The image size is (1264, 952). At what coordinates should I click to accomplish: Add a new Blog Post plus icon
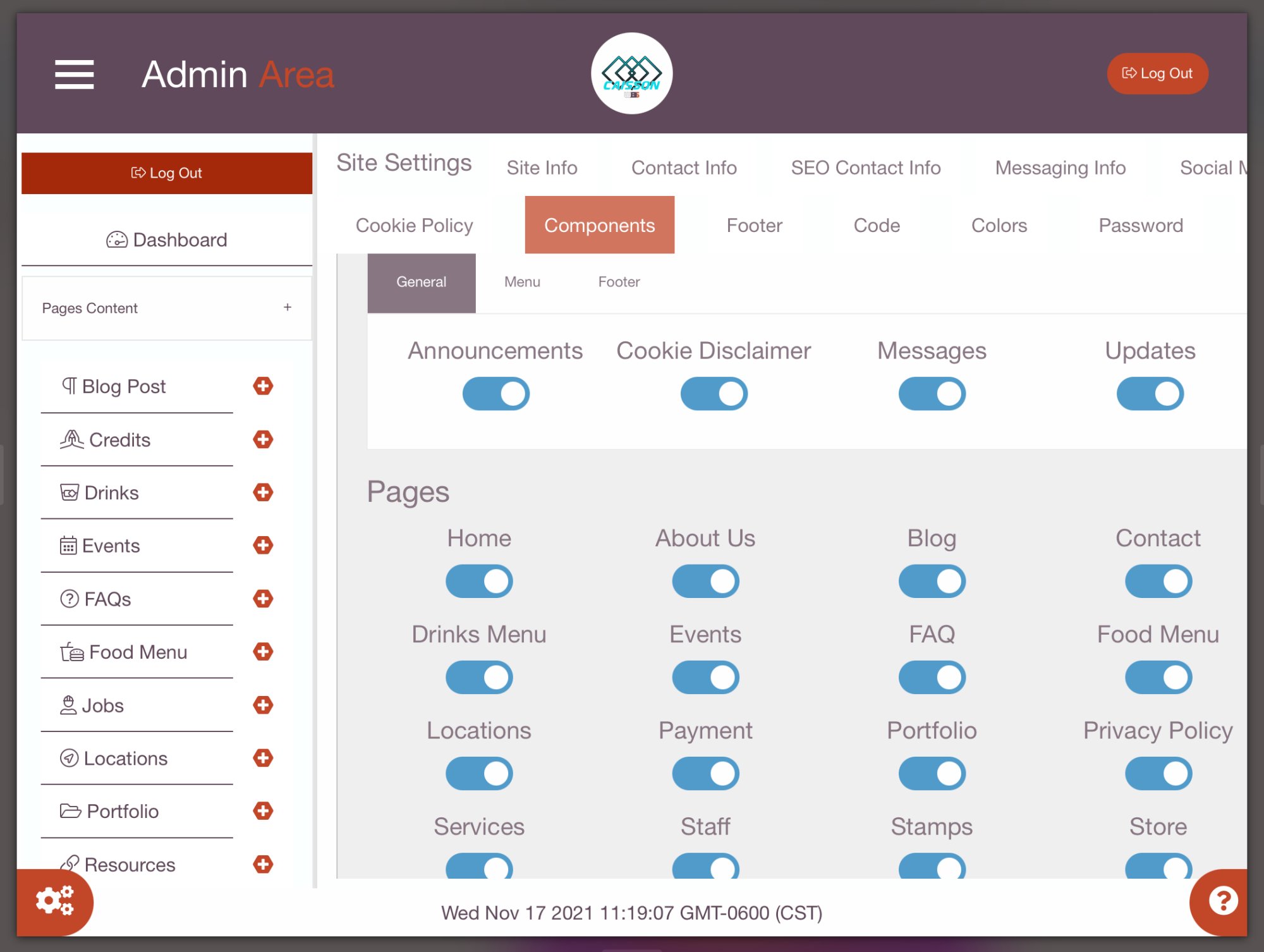click(x=263, y=386)
